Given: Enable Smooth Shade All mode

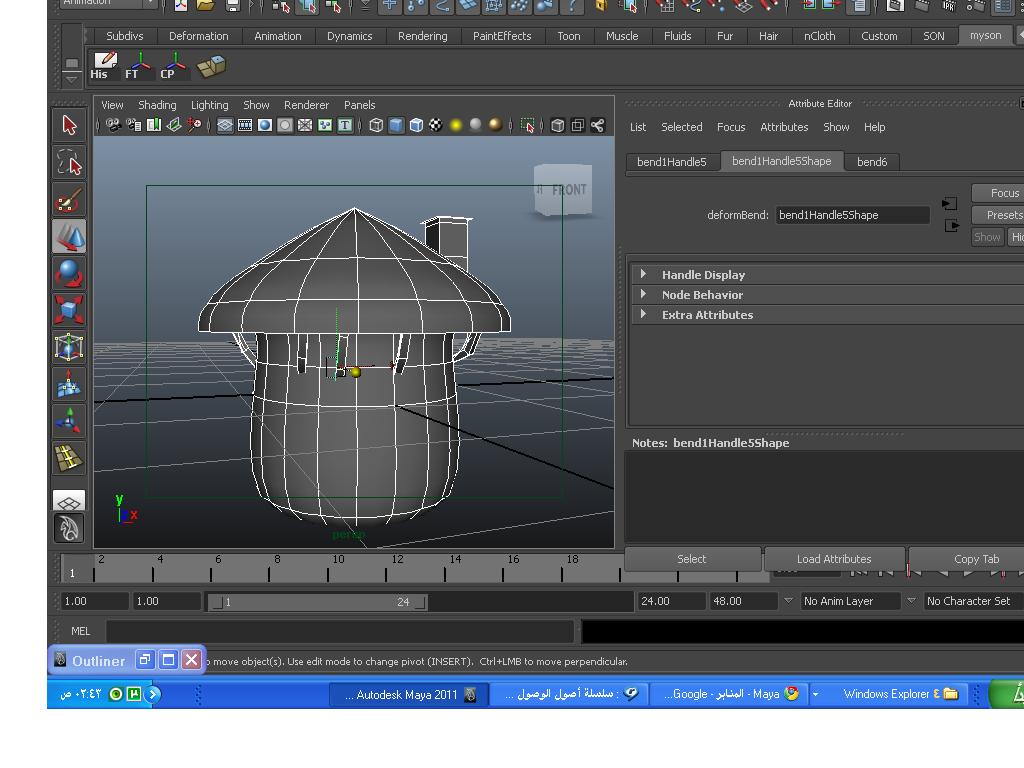Looking at the screenshot, I should pyautogui.click(x=396, y=125).
